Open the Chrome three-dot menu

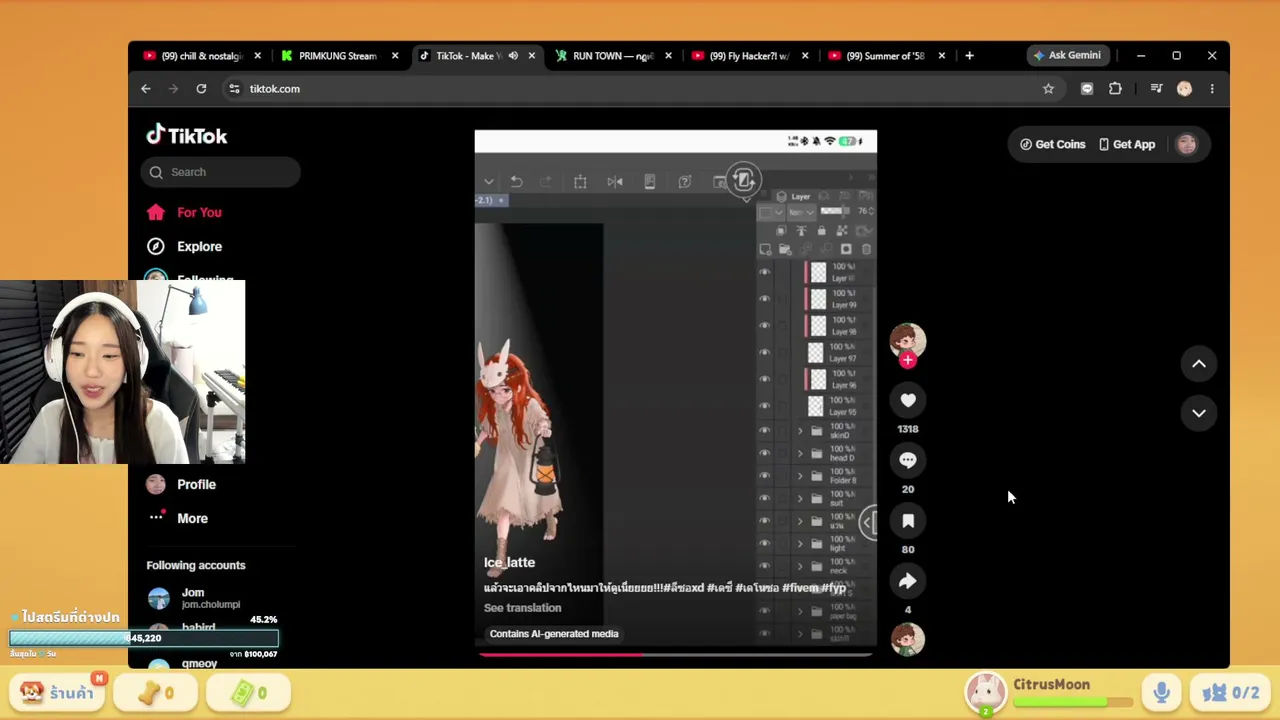tap(1212, 89)
